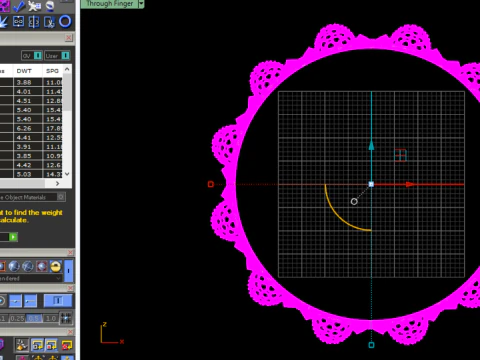480x360 pixels.
Task: Click the grid snap icon
Action: 66,318
